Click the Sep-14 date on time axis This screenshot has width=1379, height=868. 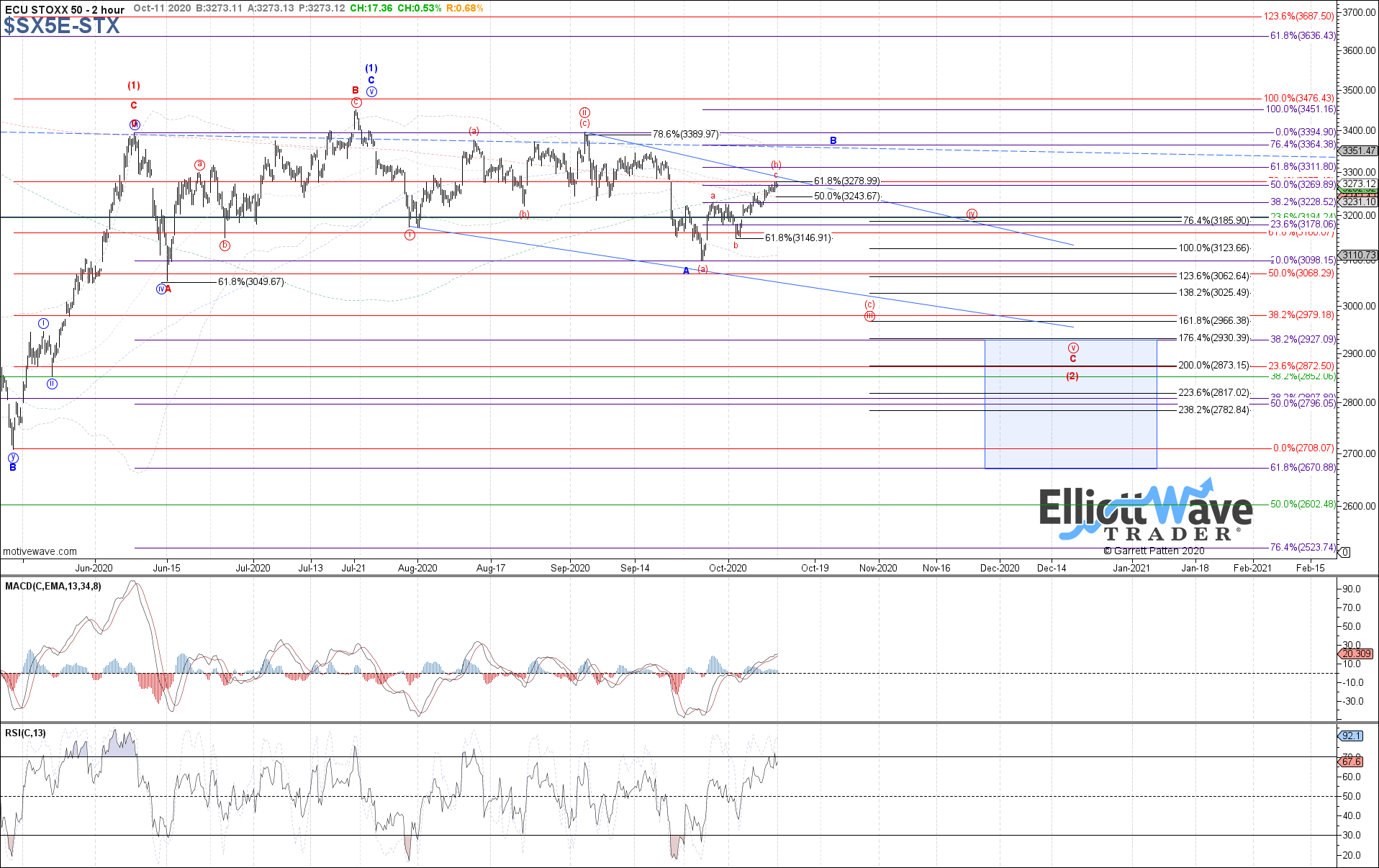[635, 568]
